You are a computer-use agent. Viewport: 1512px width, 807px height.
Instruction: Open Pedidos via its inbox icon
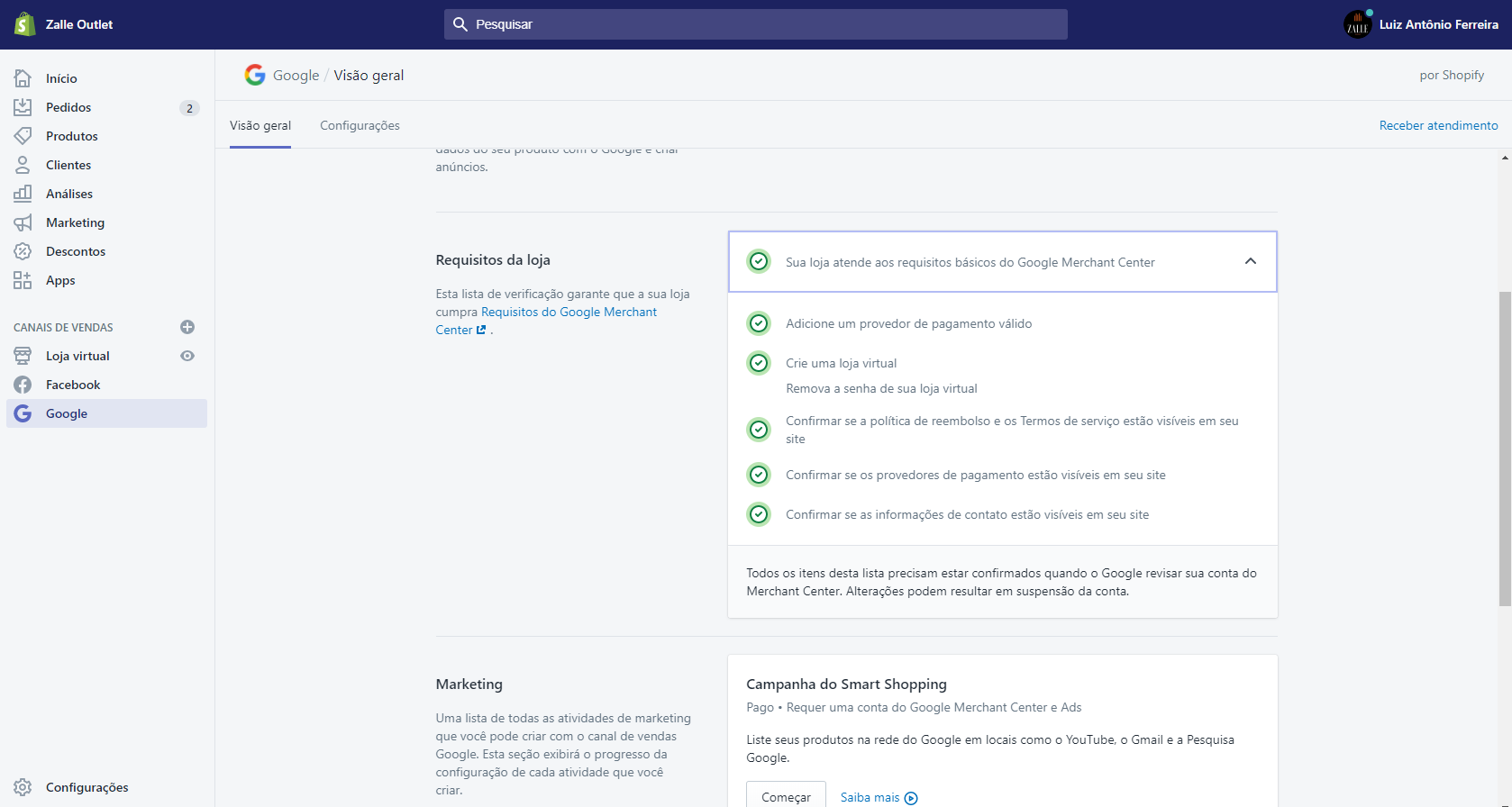click(x=23, y=107)
